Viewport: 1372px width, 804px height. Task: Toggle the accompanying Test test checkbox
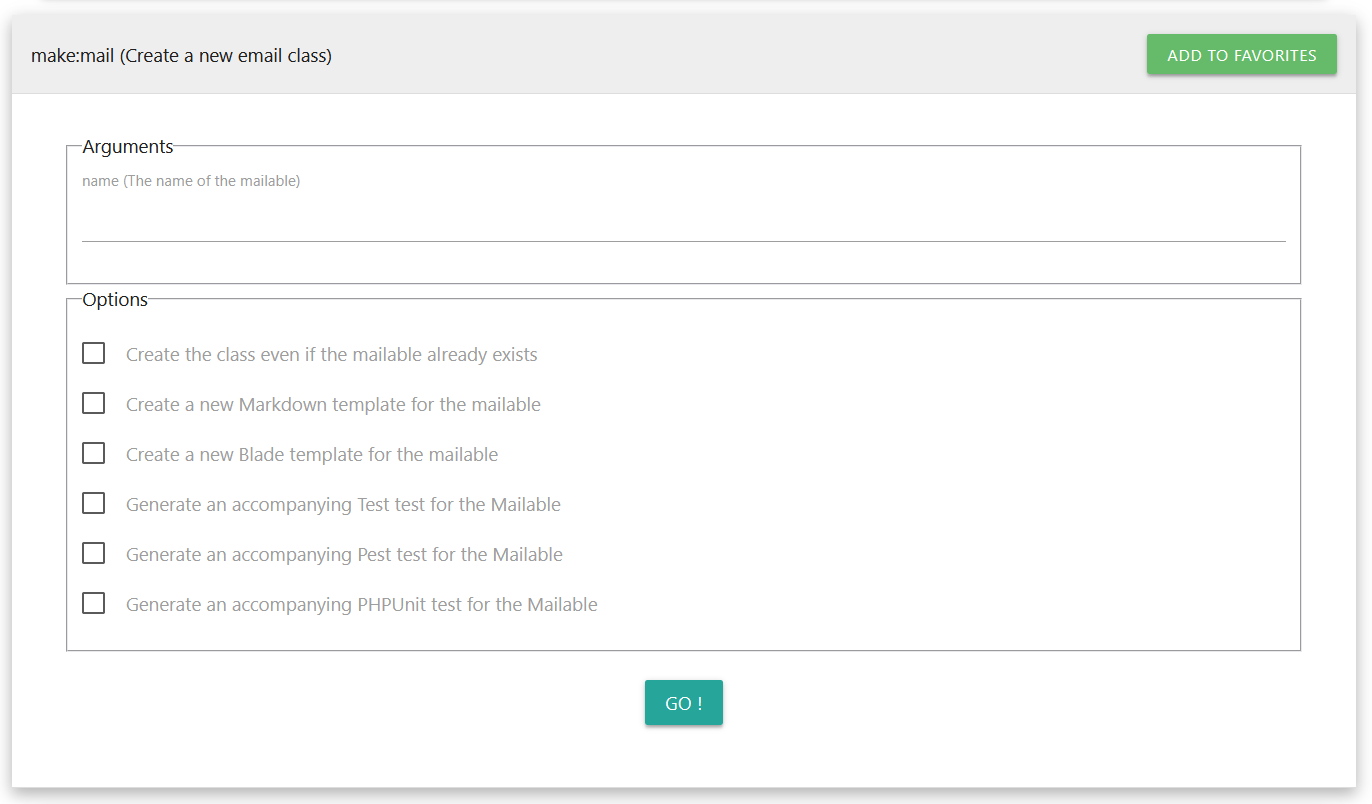pyautogui.click(x=94, y=504)
